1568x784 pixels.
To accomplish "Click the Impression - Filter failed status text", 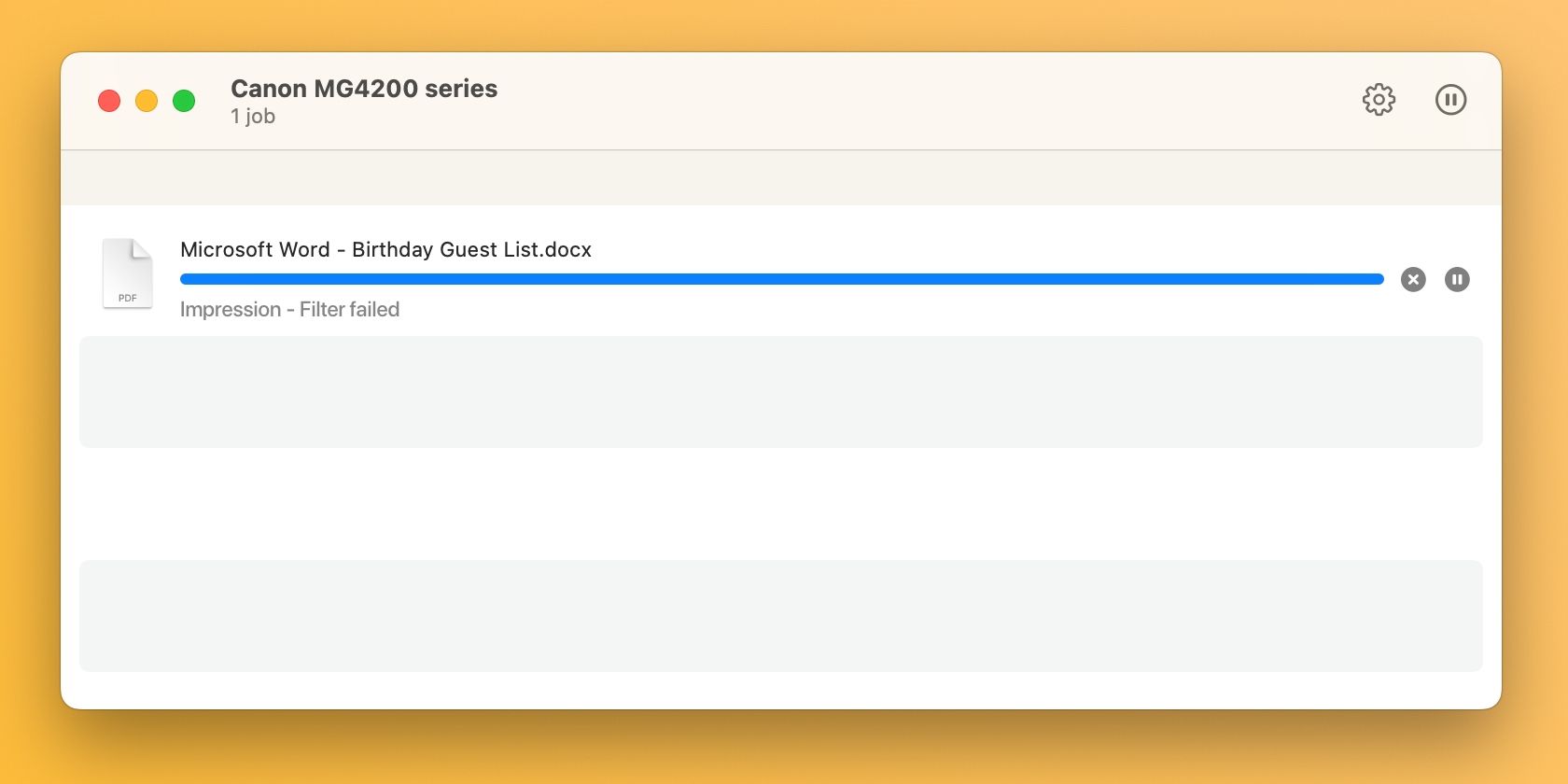I will [289, 309].
